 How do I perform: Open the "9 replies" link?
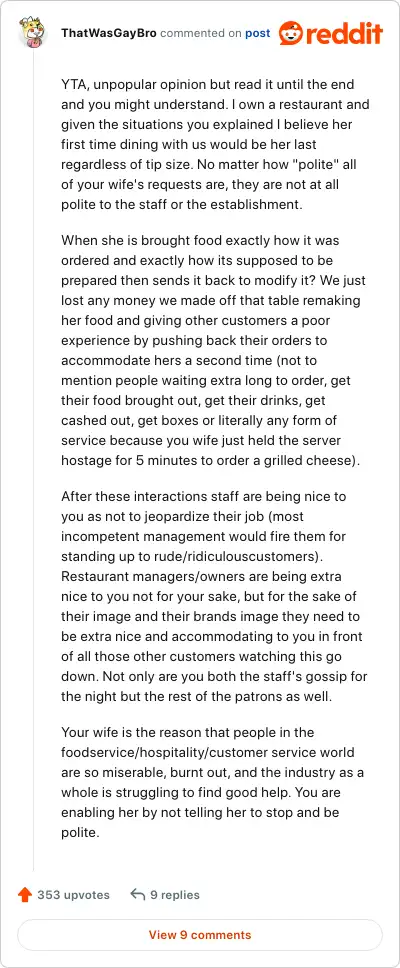(x=175, y=895)
